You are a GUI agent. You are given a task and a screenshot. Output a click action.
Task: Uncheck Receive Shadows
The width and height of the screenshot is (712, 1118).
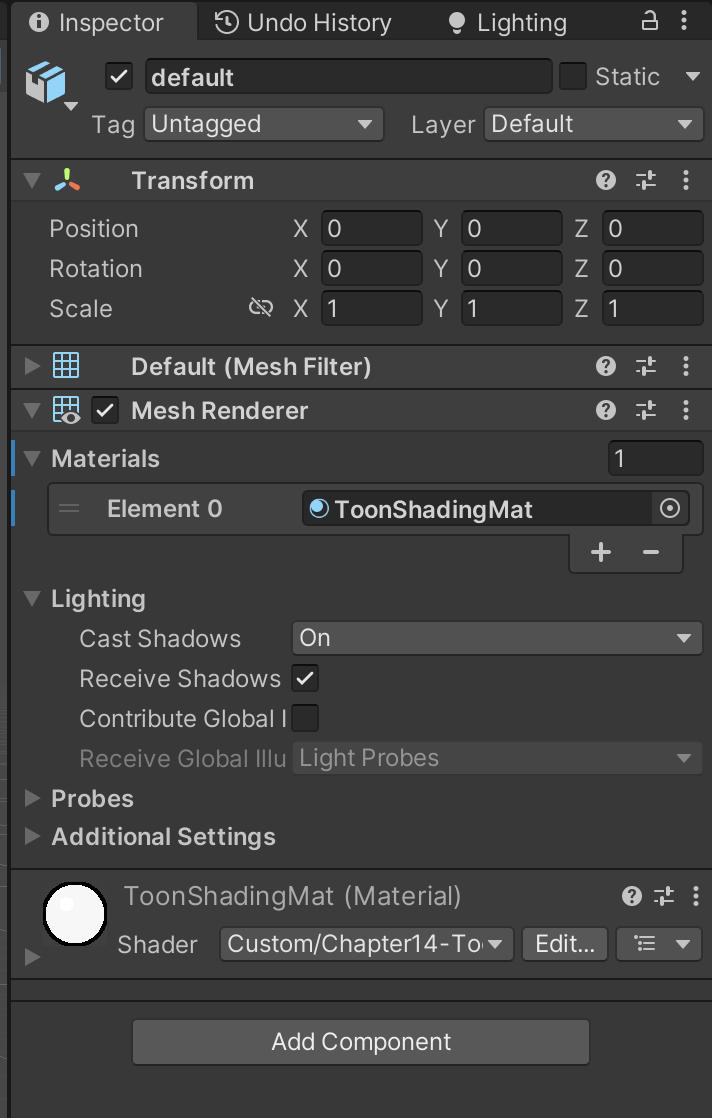point(305,679)
